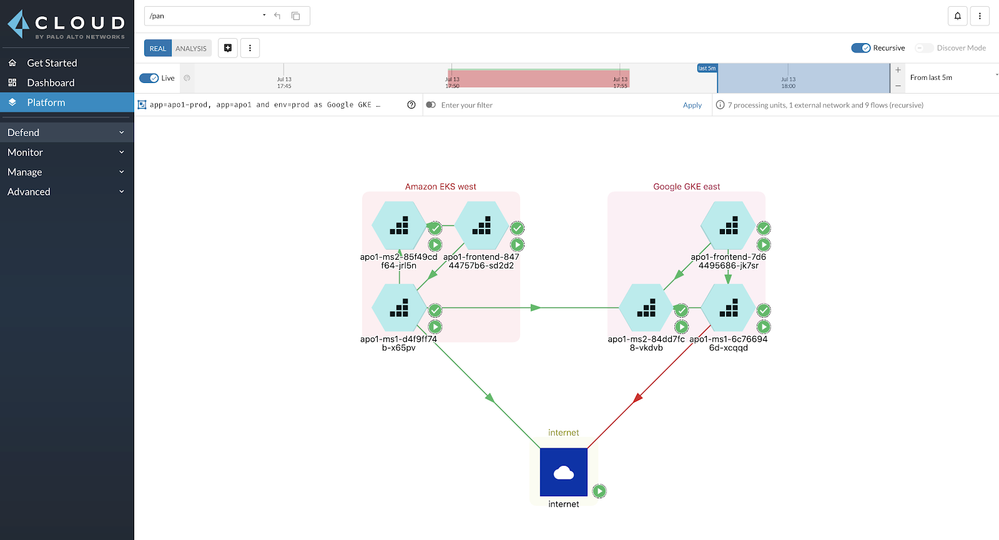The width and height of the screenshot is (999, 540).
Task: Select apo1-frontend-7d64495686-jk7sr hexagon node
Action: point(728,225)
